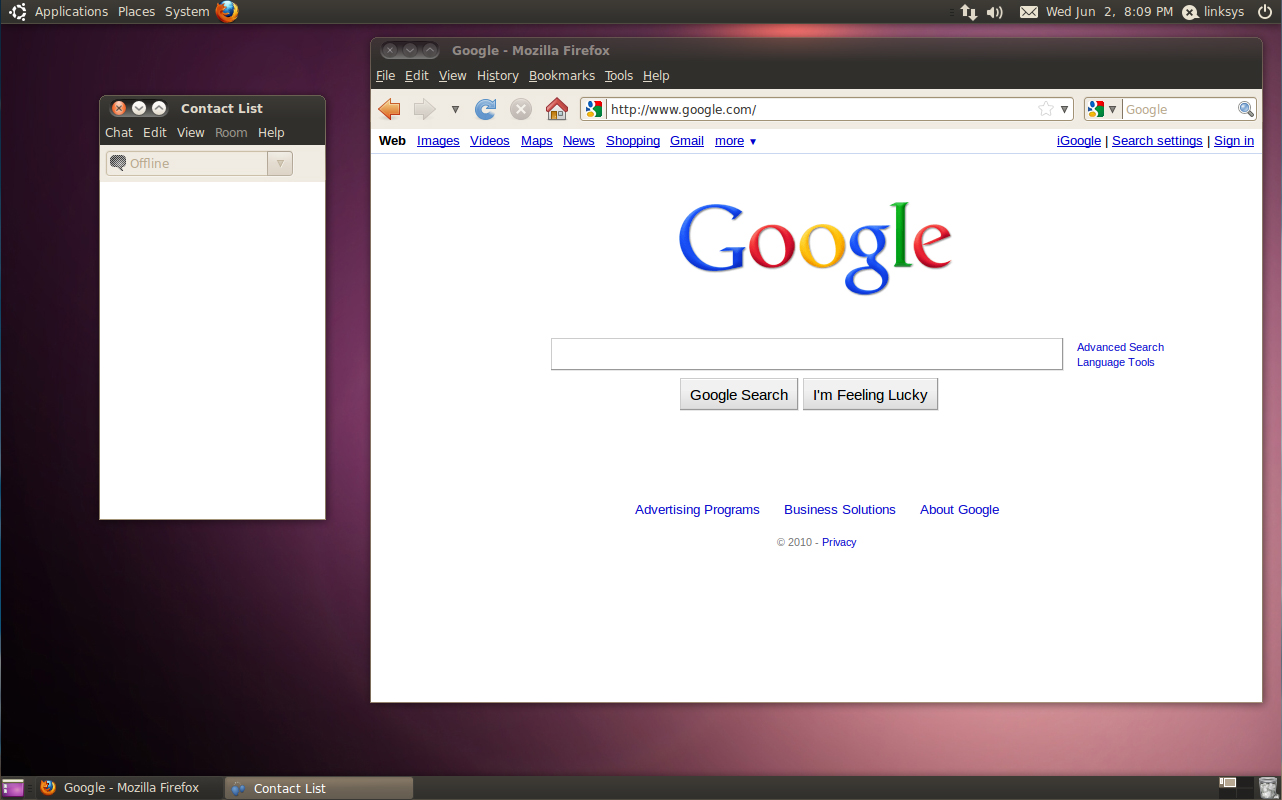Open the Places menu in top panel

(136, 12)
